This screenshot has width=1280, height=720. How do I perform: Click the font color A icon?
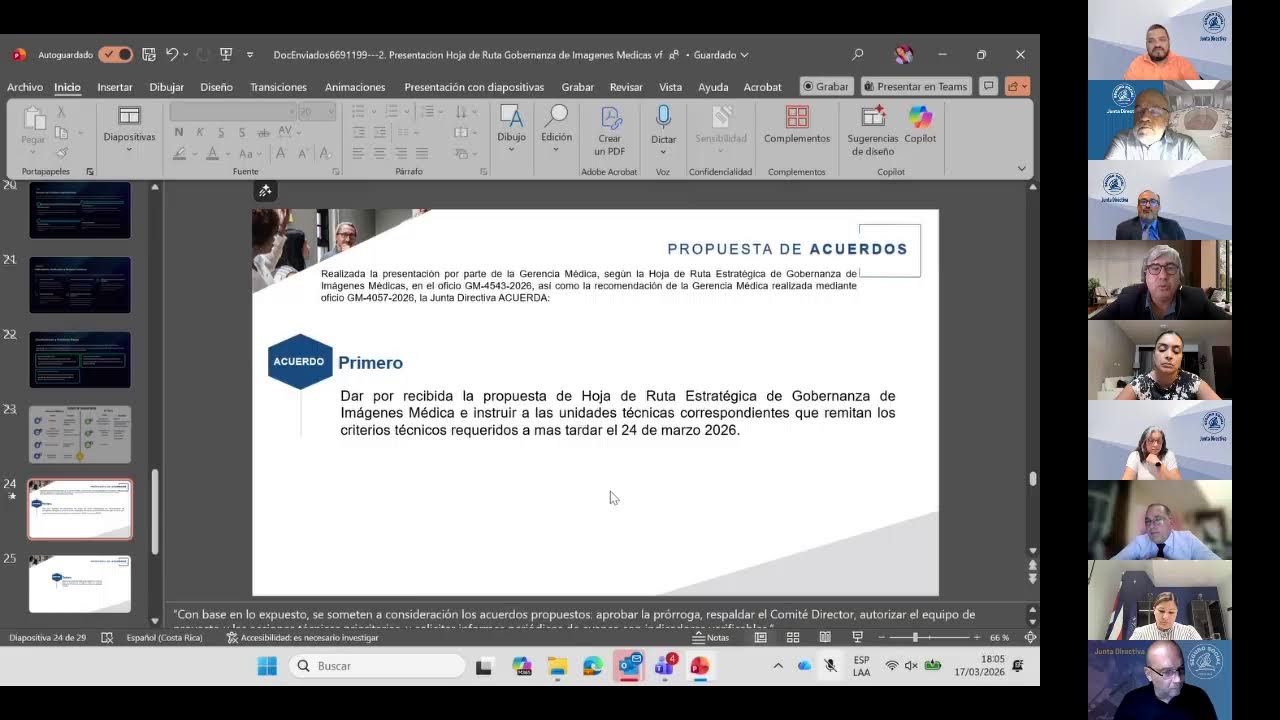[x=212, y=153]
